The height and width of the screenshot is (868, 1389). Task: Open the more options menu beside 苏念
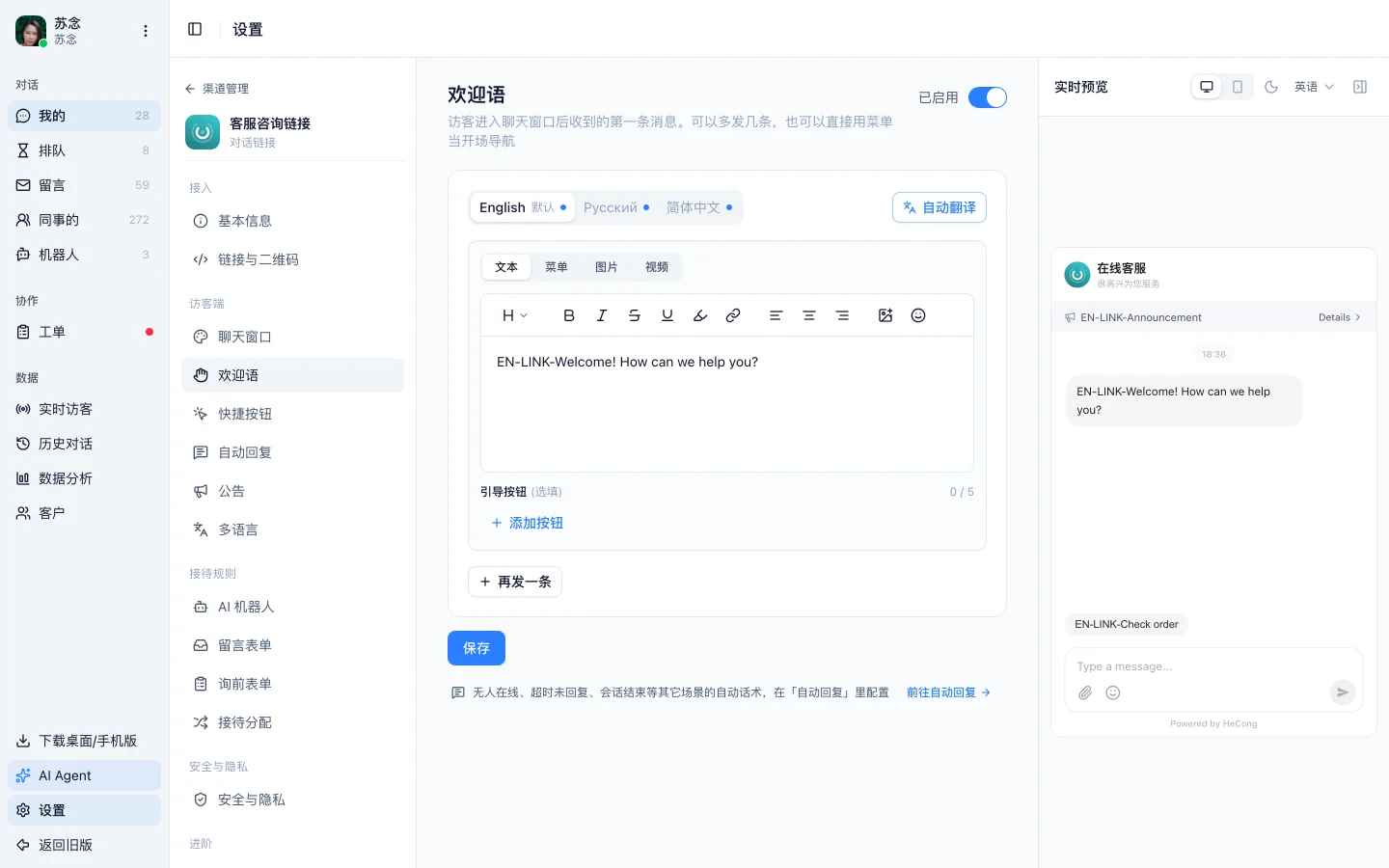click(146, 31)
